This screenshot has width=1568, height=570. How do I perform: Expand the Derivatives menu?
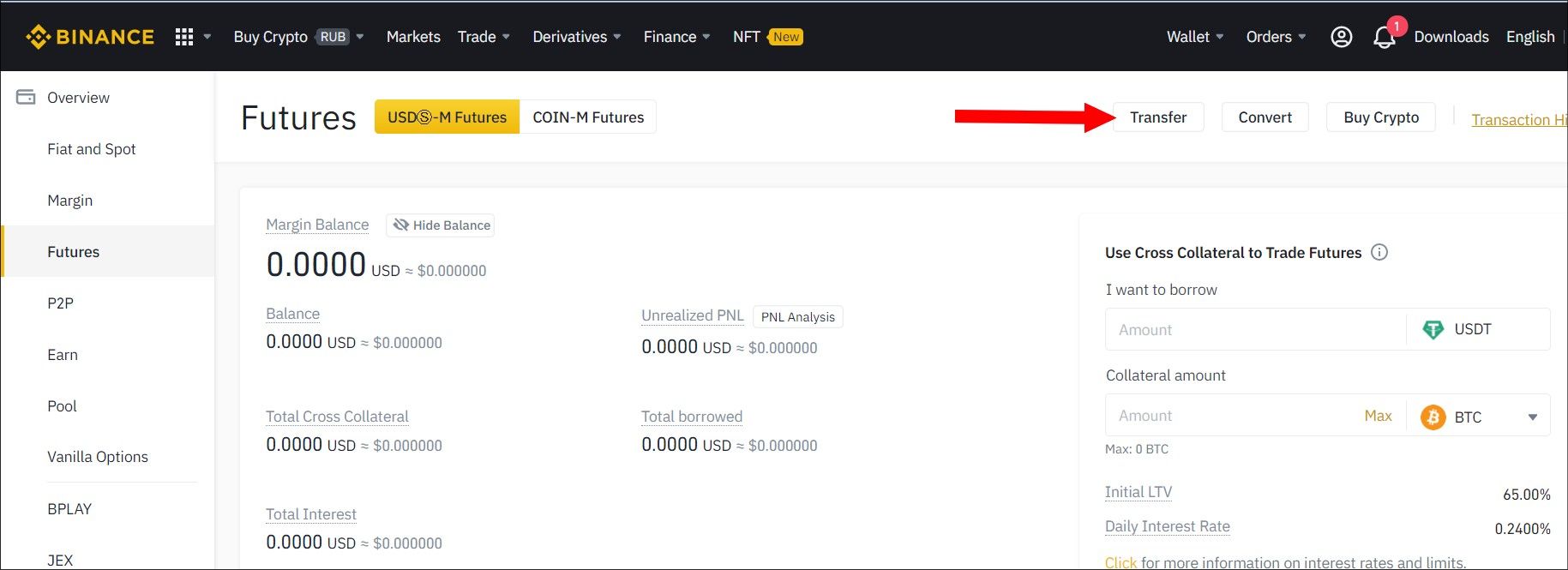tap(576, 37)
